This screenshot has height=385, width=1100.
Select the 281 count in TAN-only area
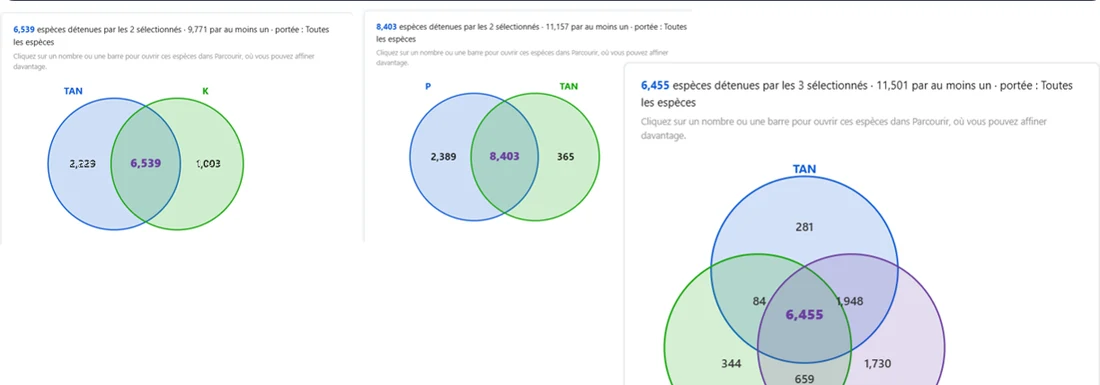pos(804,227)
